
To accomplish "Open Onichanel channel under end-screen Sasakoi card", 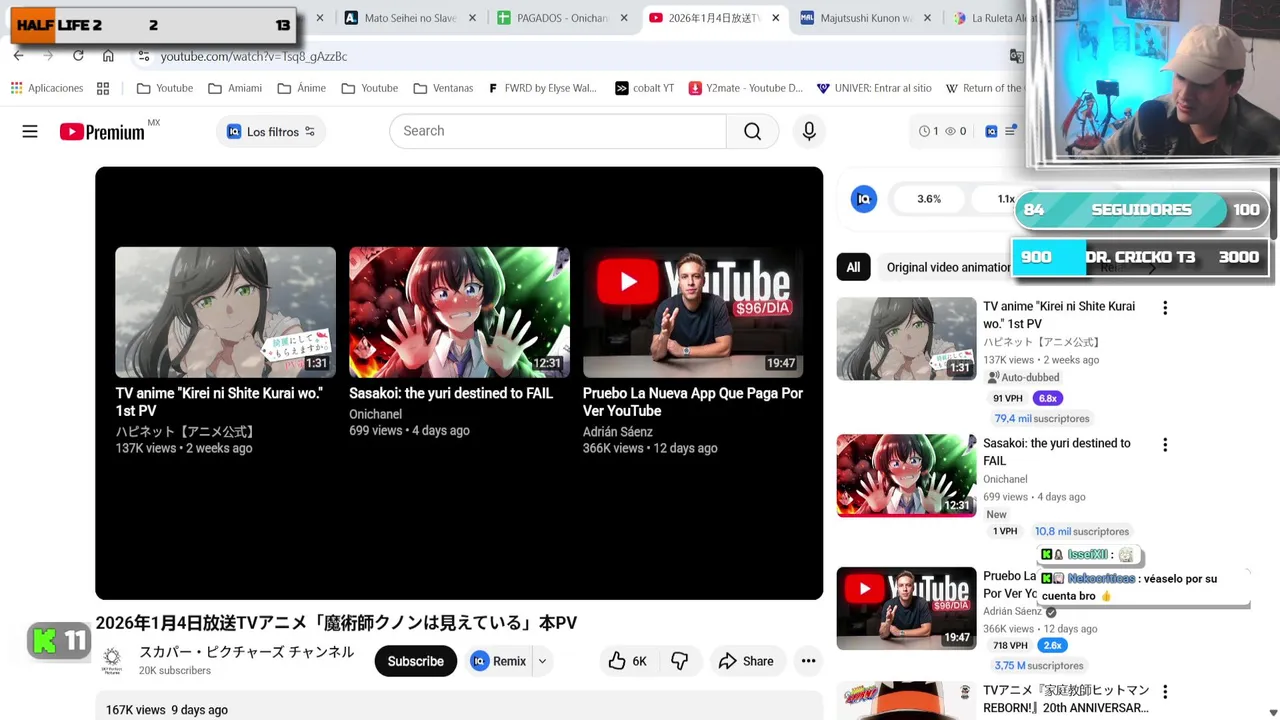I will 375,414.
